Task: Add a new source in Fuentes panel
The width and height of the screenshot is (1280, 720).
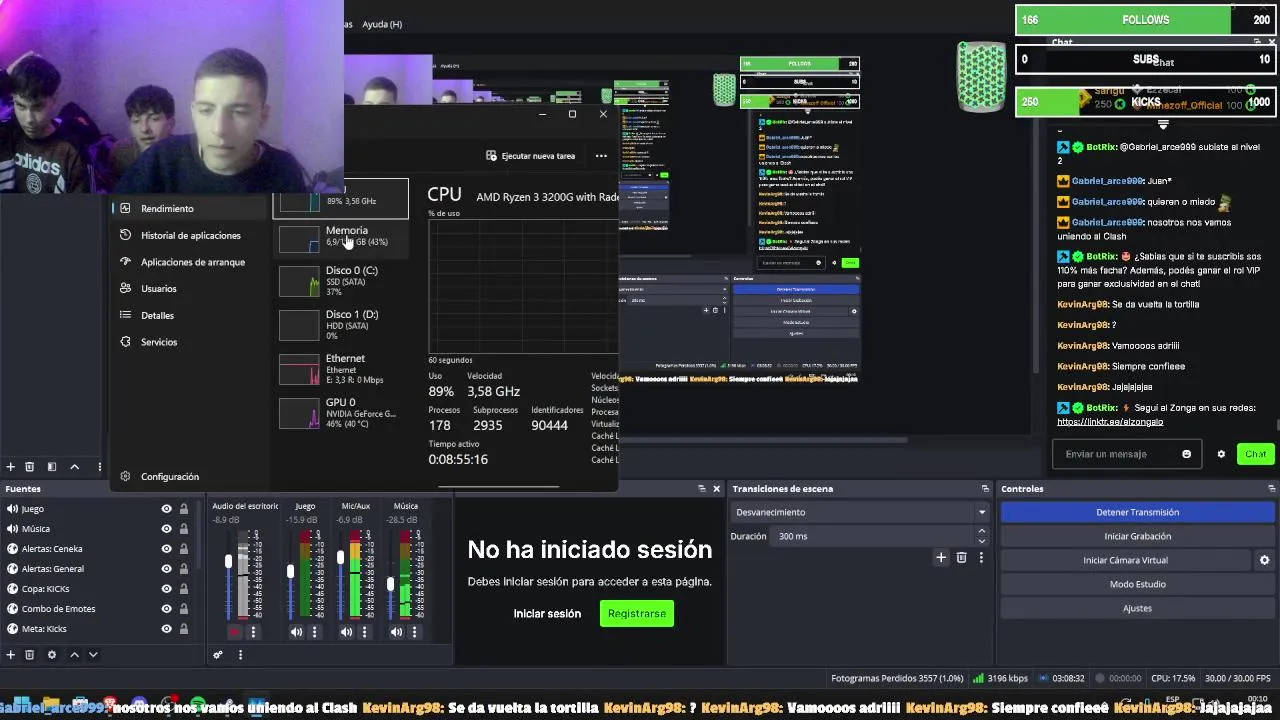Action: (x=11, y=655)
